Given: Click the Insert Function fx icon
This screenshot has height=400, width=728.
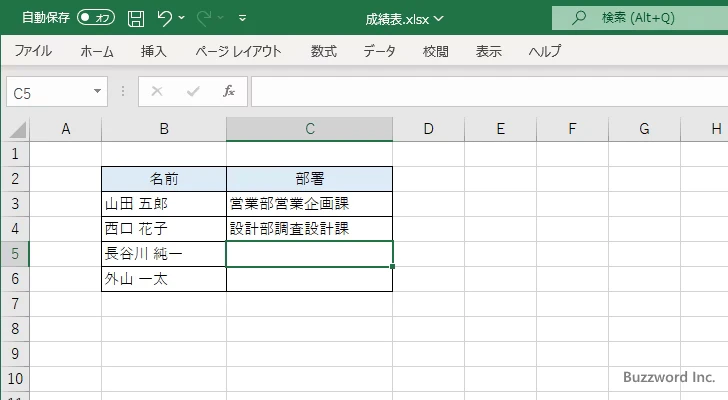Looking at the screenshot, I should pyautogui.click(x=229, y=91).
